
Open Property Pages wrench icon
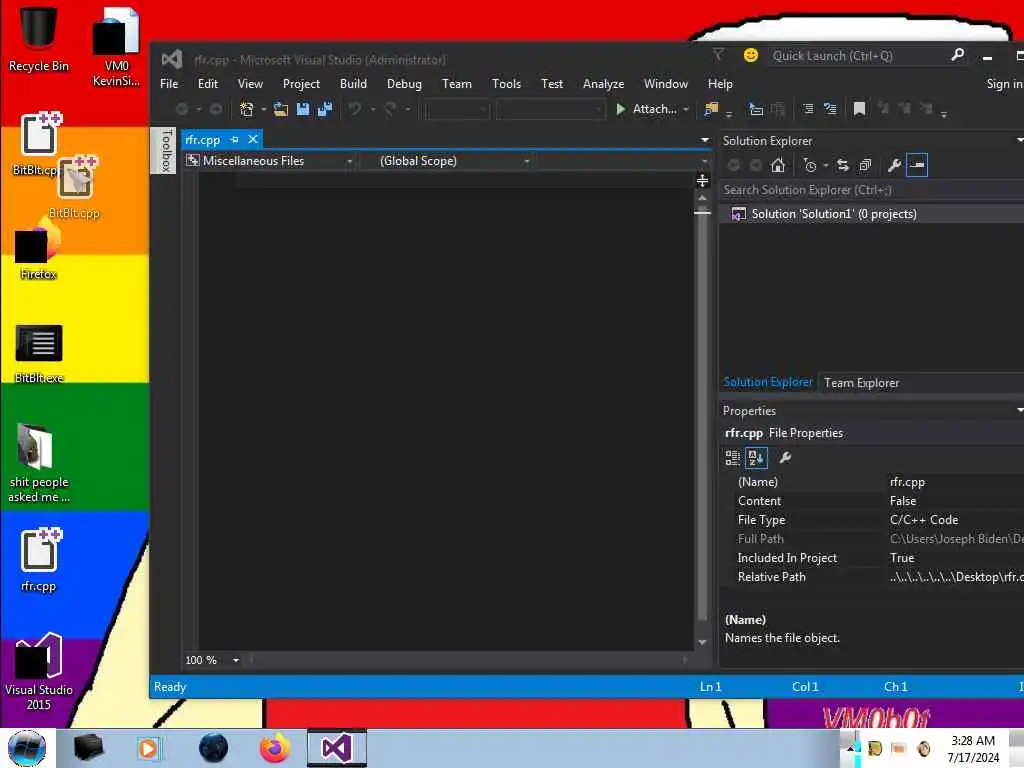point(786,458)
